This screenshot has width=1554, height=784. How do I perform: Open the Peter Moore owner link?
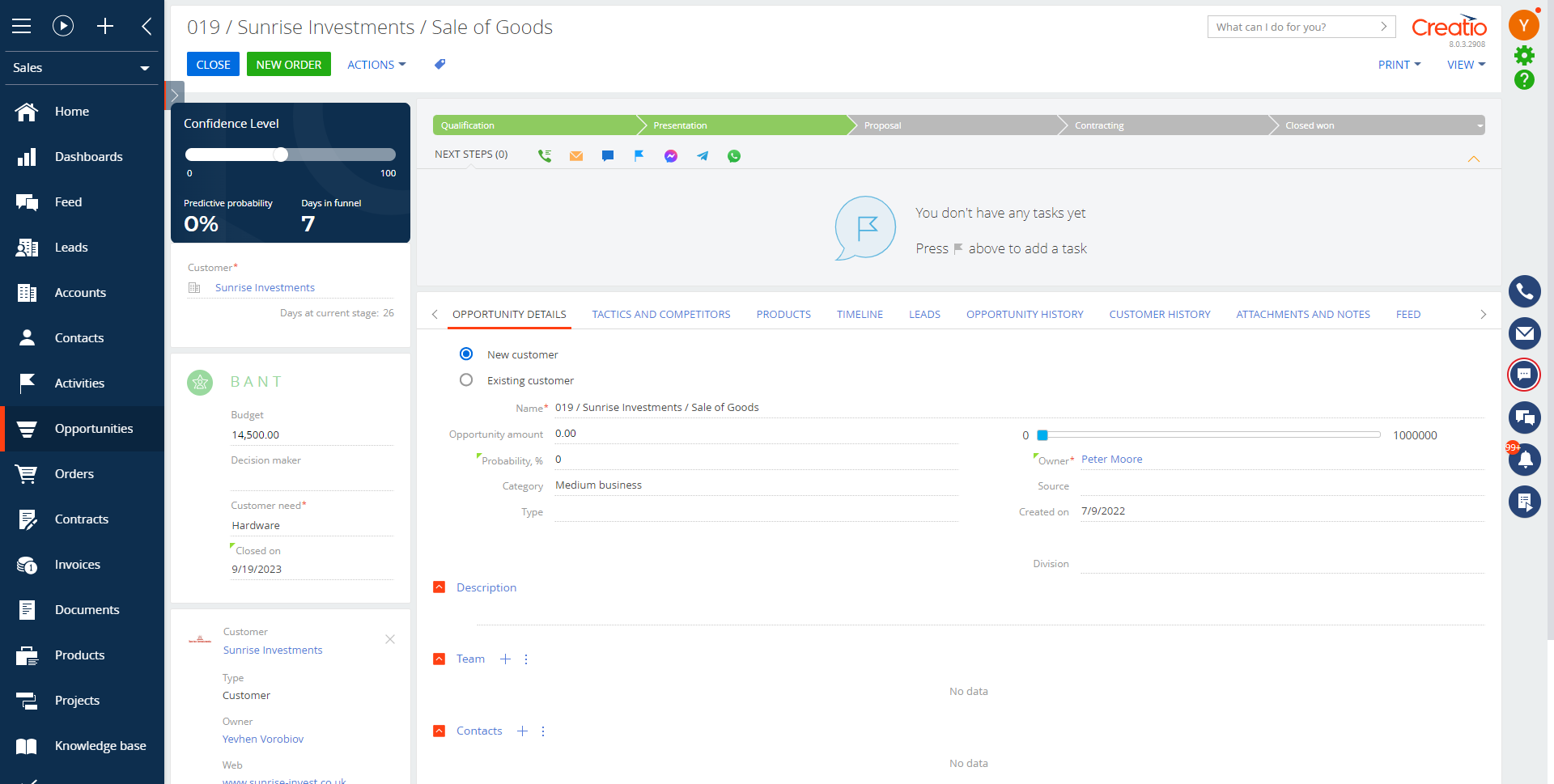click(1111, 460)
